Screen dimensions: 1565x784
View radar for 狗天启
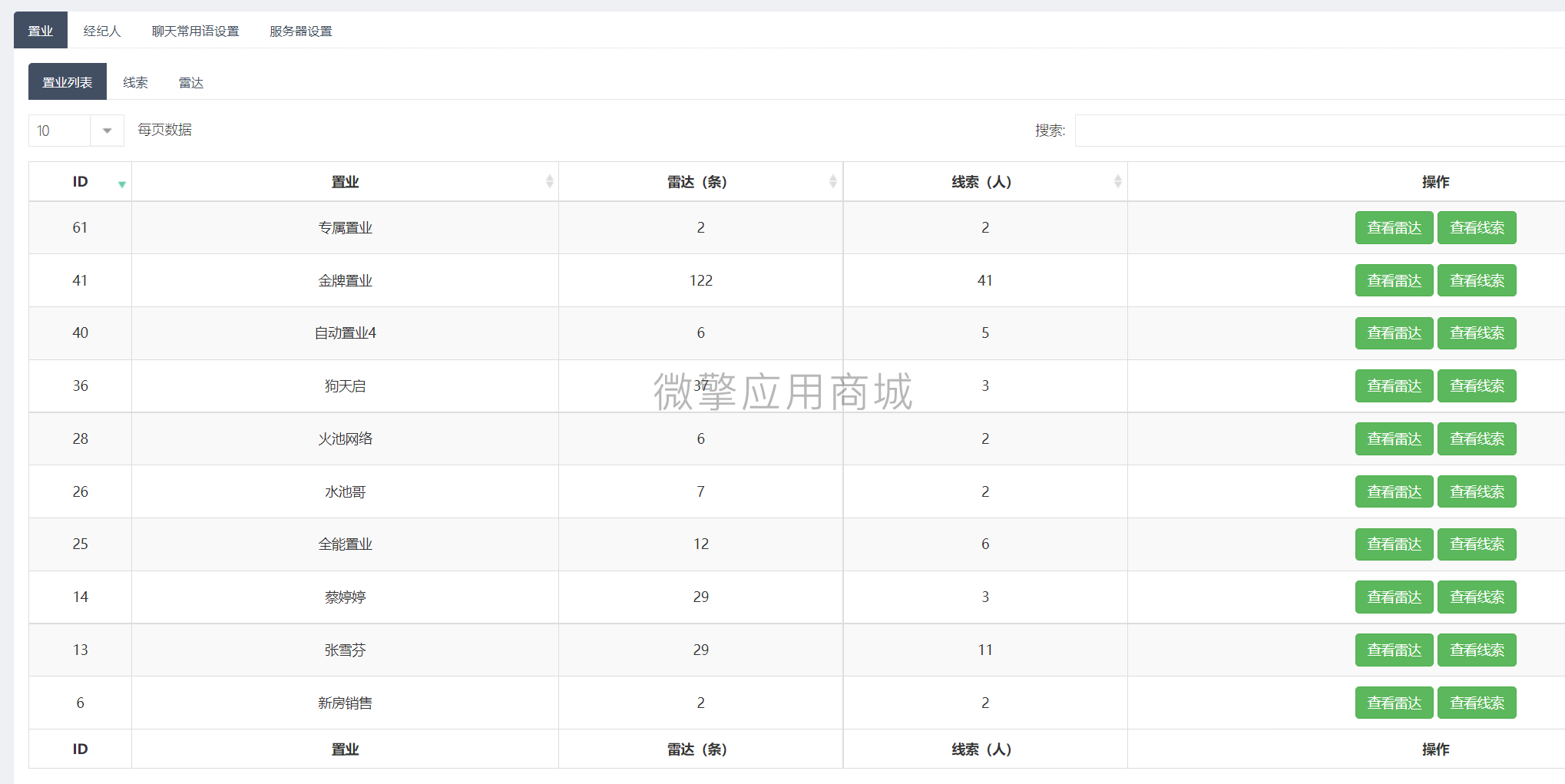click(x=1394, y=386)
